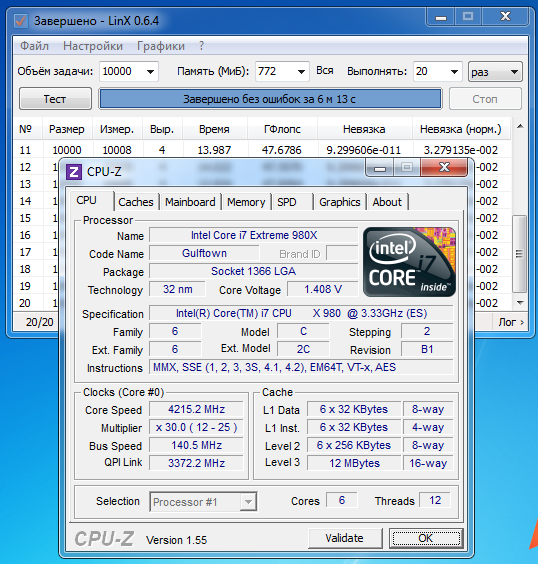Click the LinX title bar app icon

coord(20,21)
